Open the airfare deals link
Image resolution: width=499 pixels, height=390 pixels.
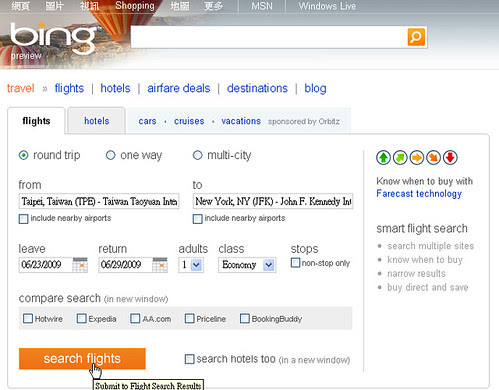pyautogui.click(x=179, y=88)
